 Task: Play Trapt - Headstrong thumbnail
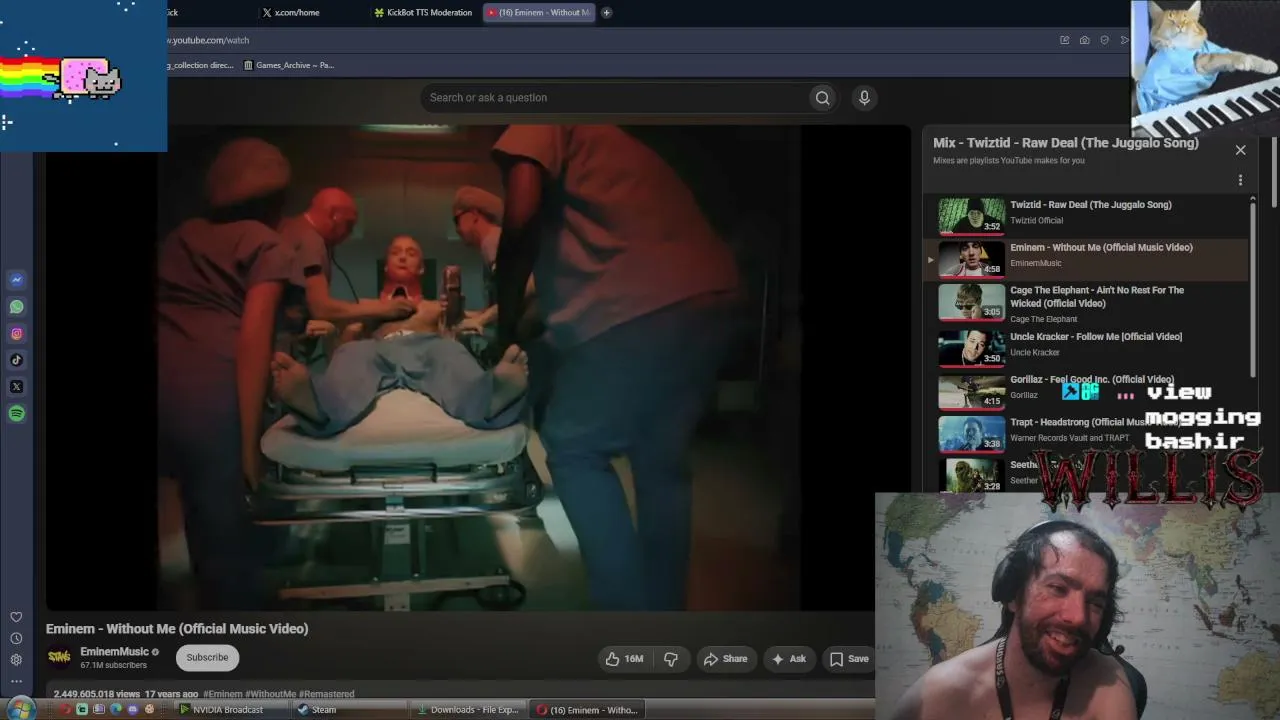971,434
